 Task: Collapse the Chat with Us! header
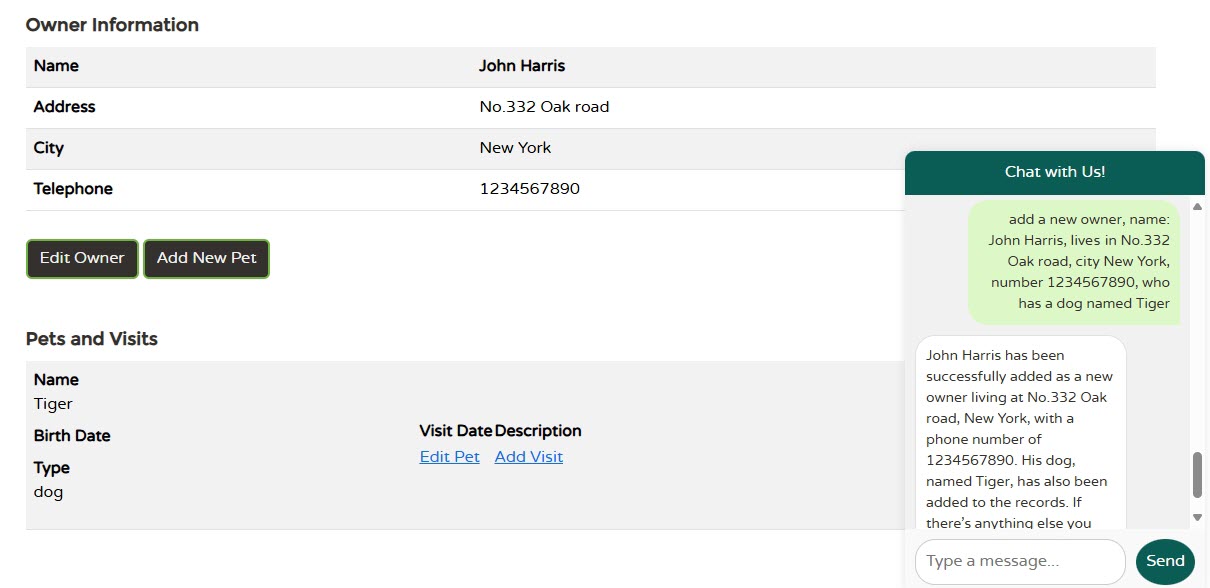click(1055, 172)
